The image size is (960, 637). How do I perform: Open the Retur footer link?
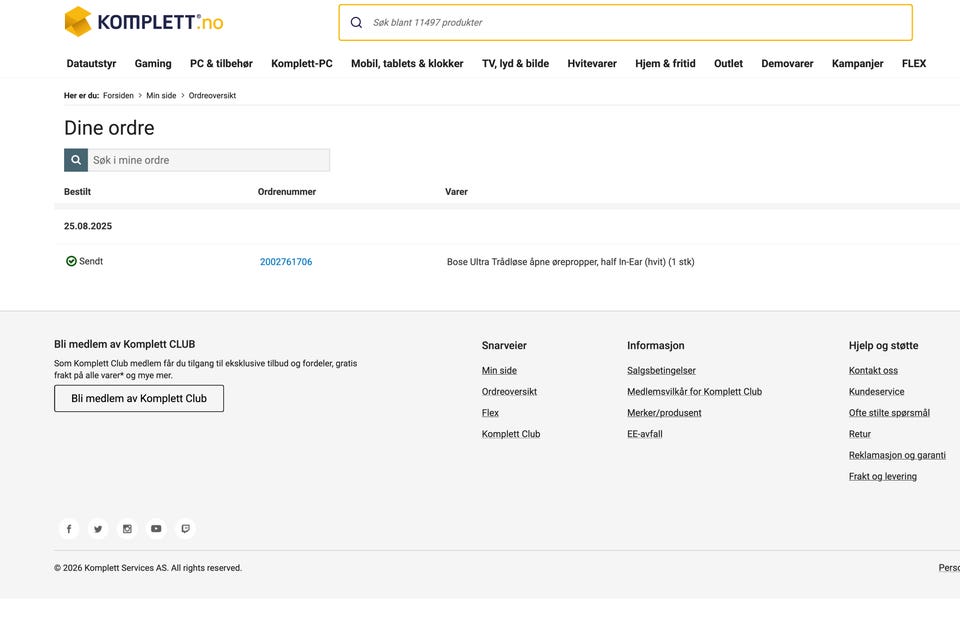(860, 434)
